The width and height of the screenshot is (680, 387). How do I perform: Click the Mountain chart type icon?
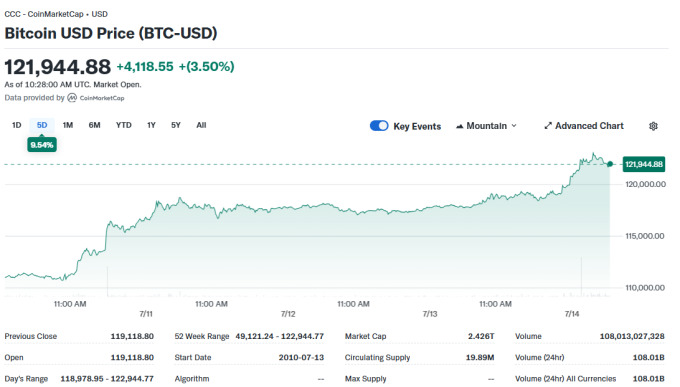pos(460,126)
